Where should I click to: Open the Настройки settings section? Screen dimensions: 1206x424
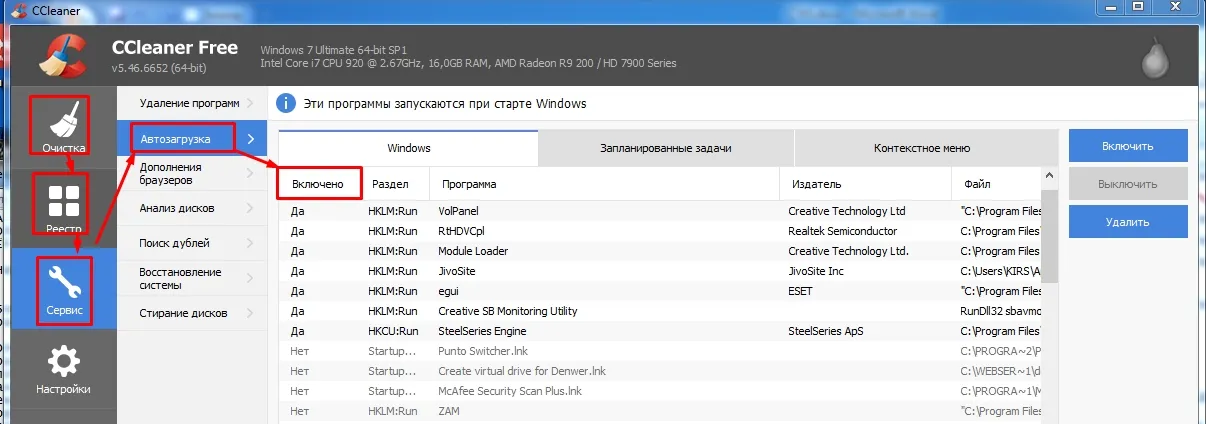pyautogui.click(x=63, y=370)
